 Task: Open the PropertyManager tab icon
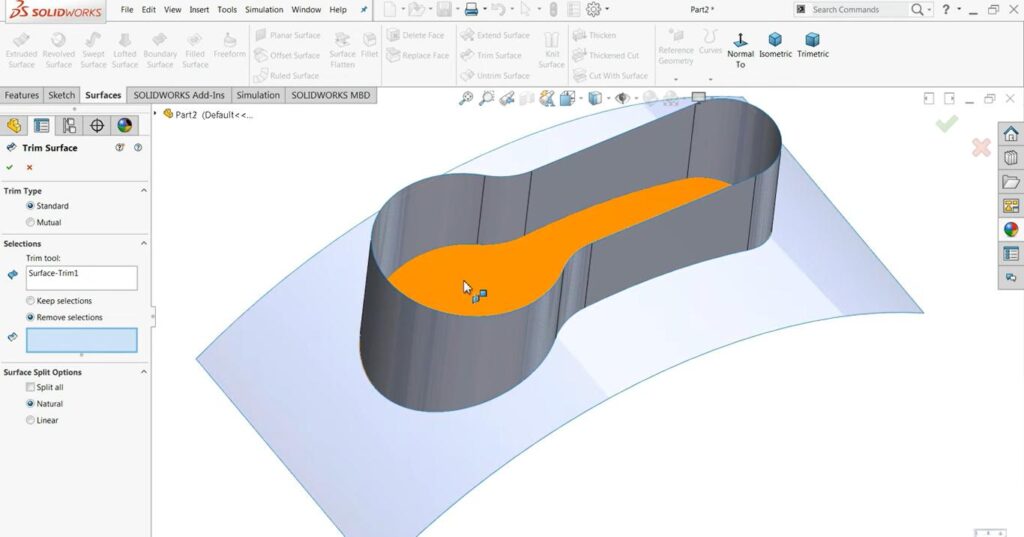click(x=41, y=125)
